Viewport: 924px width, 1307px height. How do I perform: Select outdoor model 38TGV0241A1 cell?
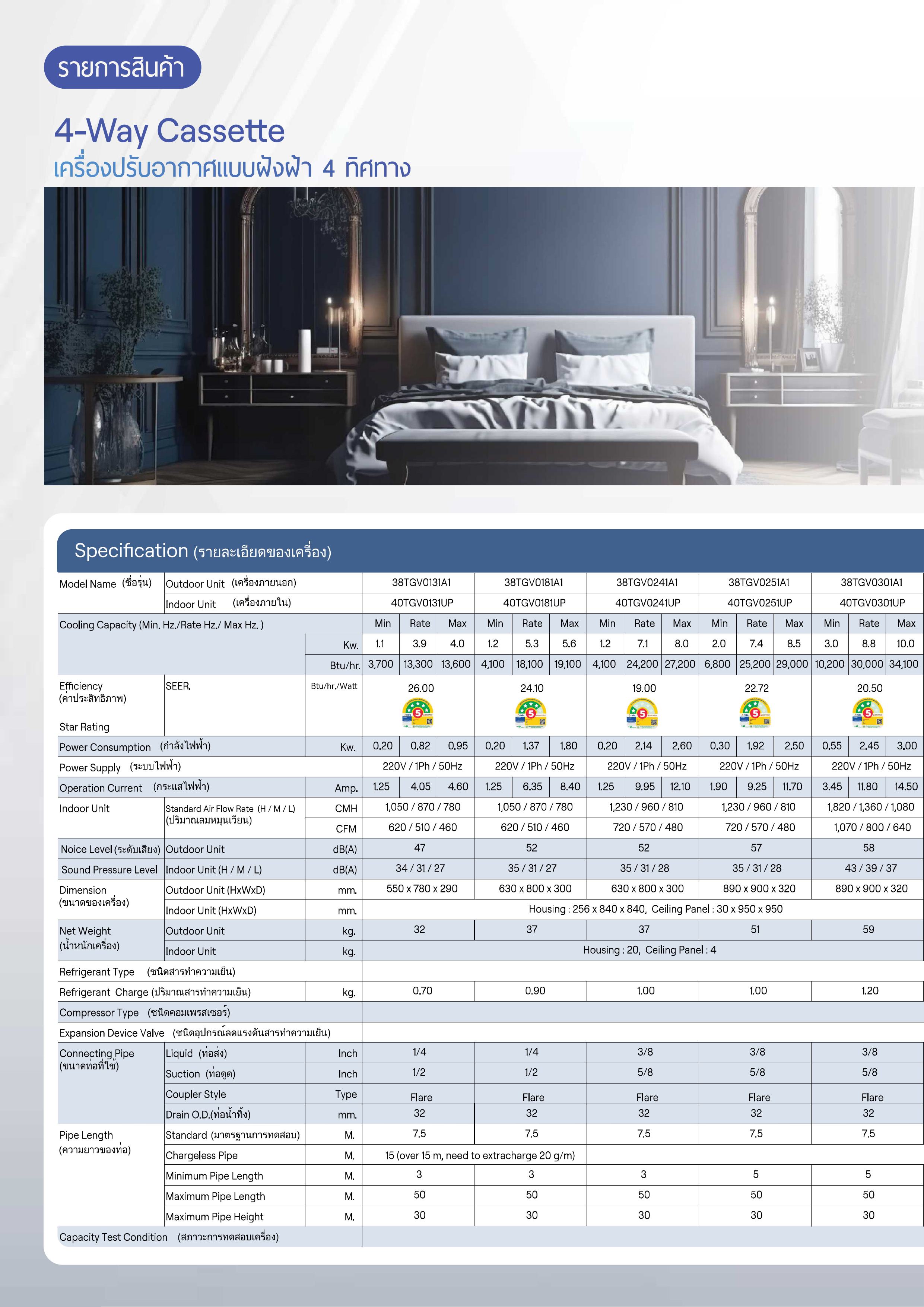point(646,582)
